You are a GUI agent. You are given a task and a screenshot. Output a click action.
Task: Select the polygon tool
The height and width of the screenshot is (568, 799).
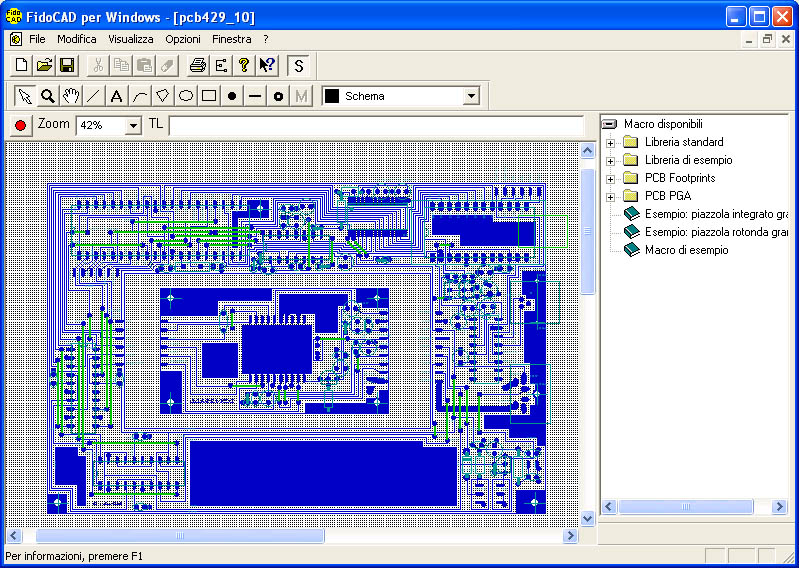[163, 96]
